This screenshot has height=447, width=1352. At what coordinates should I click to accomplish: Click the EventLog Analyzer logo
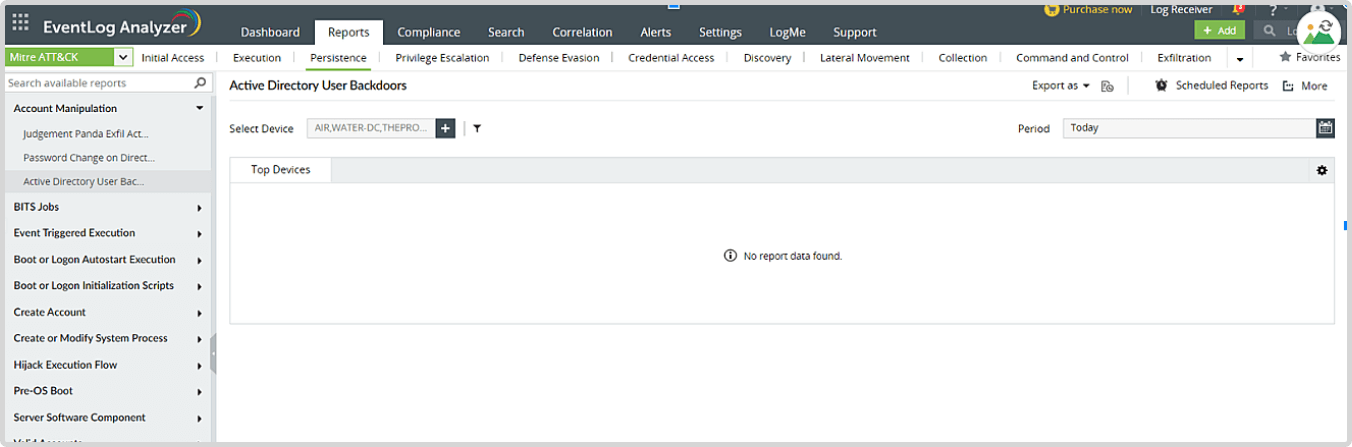[120, 25]
